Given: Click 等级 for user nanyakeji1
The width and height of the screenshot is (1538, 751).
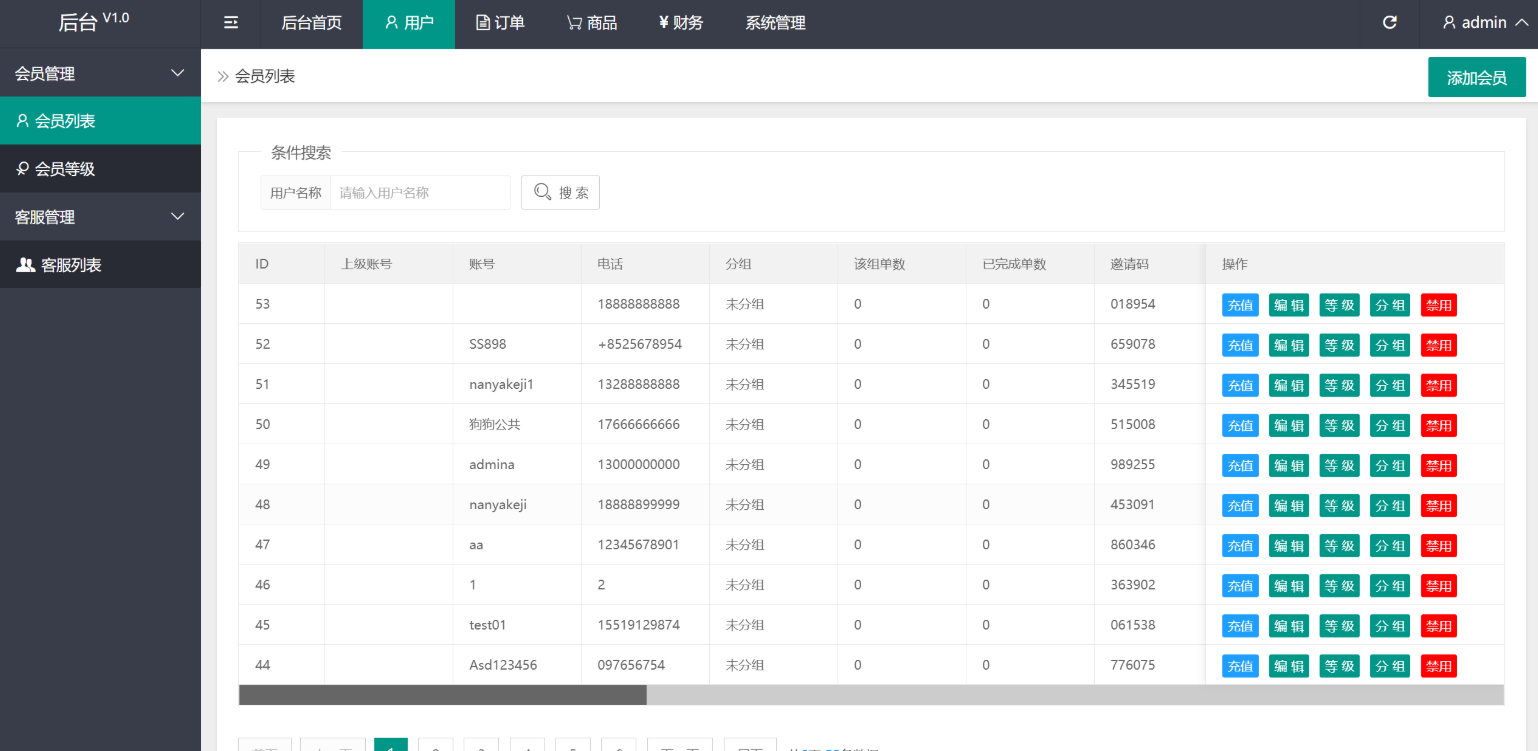Looking at the screenshot, I should (1339, 385).
